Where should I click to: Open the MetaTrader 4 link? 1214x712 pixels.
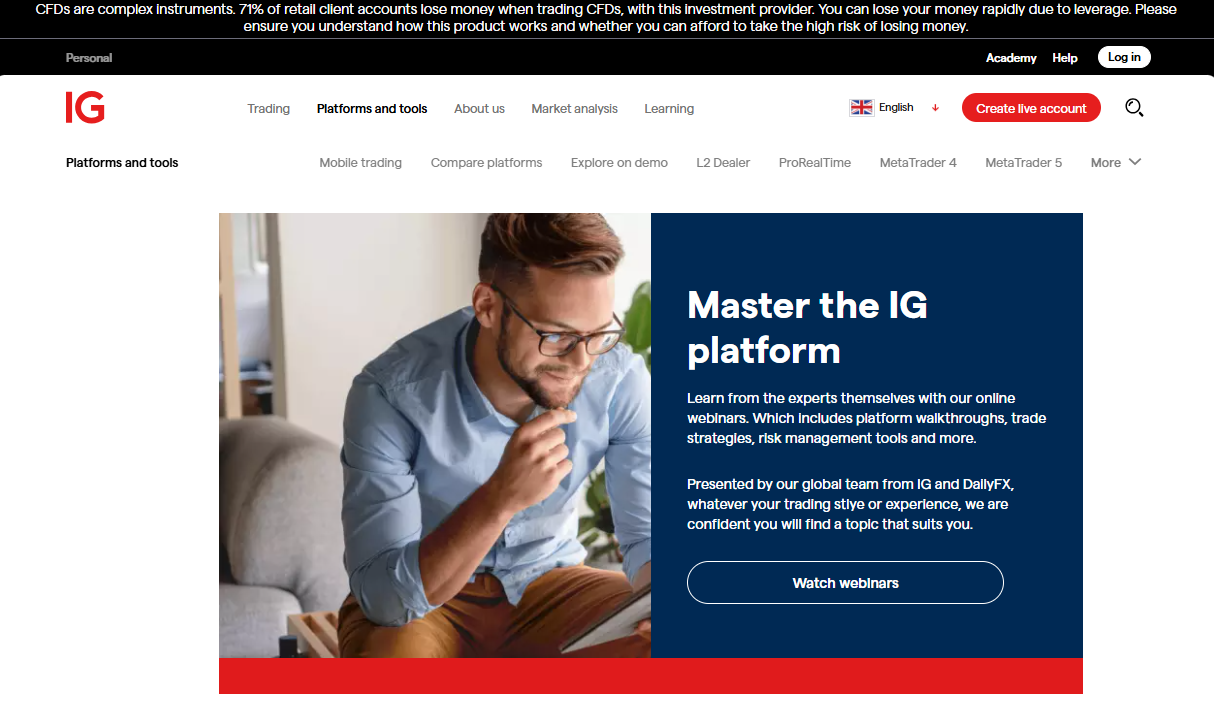coord(918,162)
